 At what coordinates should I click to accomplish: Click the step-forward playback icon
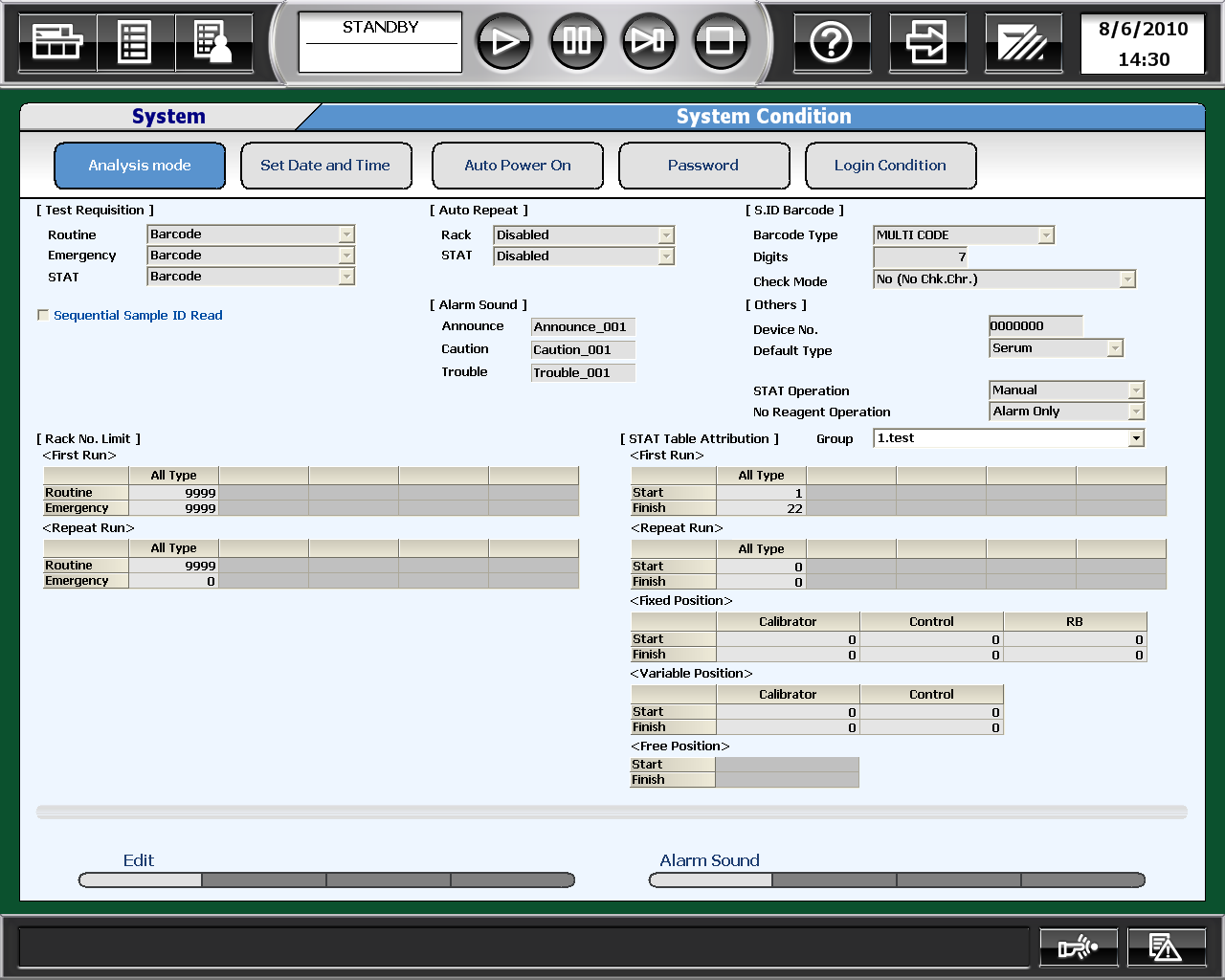tap(648, 41)
